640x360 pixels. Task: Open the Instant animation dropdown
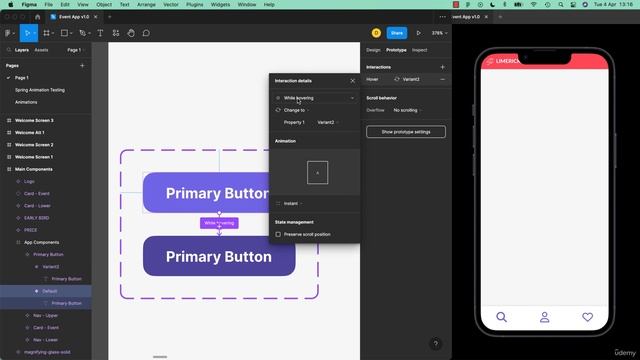pyautogui.click(x=293, y=203)
